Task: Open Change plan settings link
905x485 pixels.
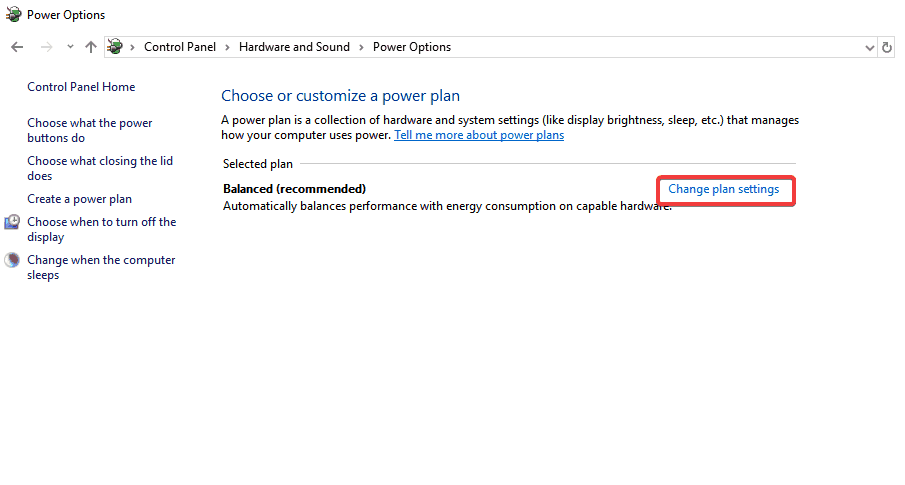Action: click(723, 189)
